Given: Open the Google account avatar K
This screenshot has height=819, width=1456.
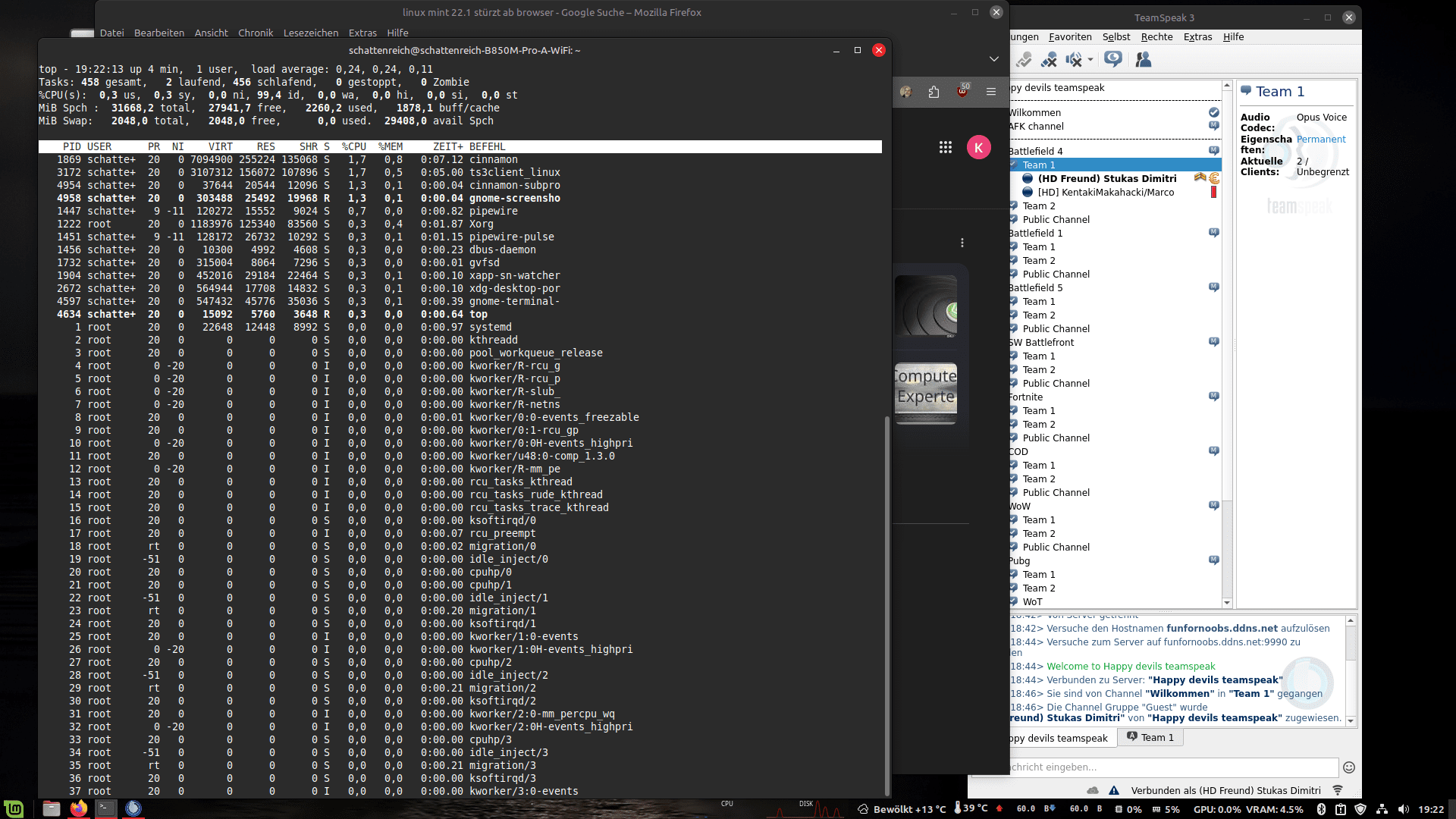Looking at the screenshot, I should pyautogui.click(x=979, y=147).
